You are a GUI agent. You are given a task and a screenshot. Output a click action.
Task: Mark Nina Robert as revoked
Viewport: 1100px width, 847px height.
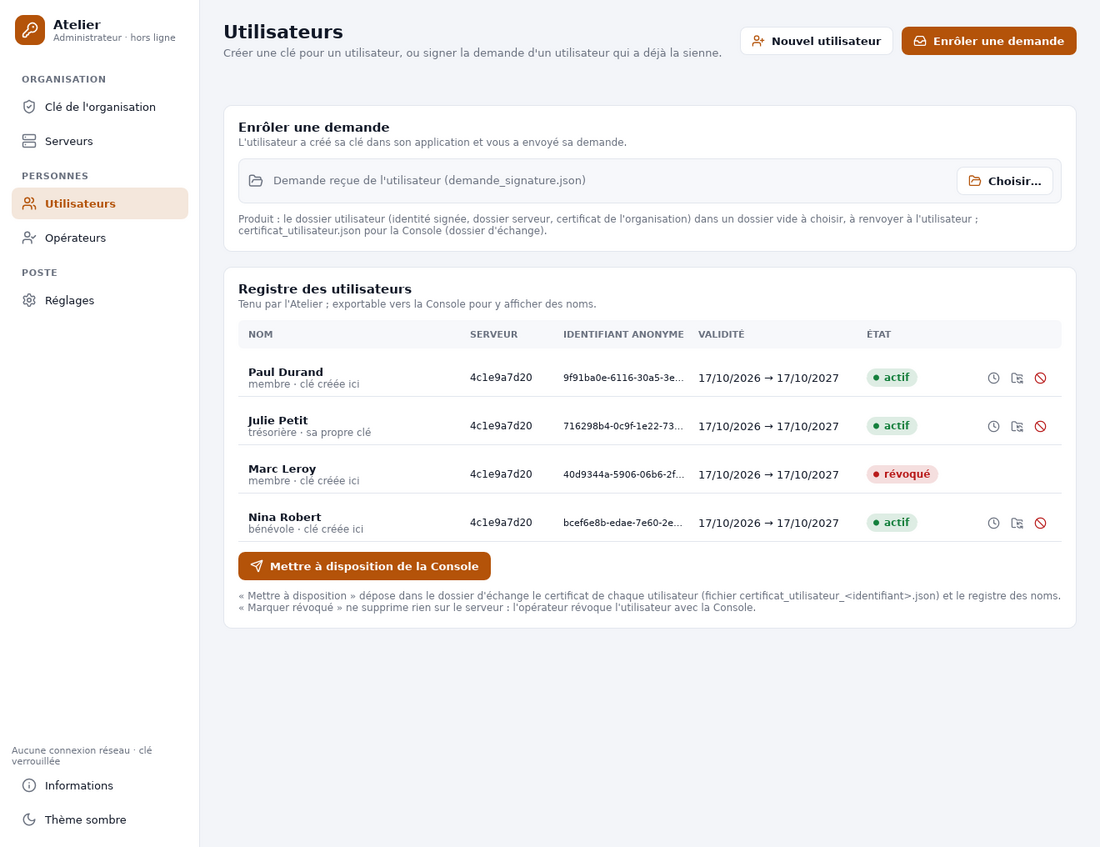point(1040,523)
